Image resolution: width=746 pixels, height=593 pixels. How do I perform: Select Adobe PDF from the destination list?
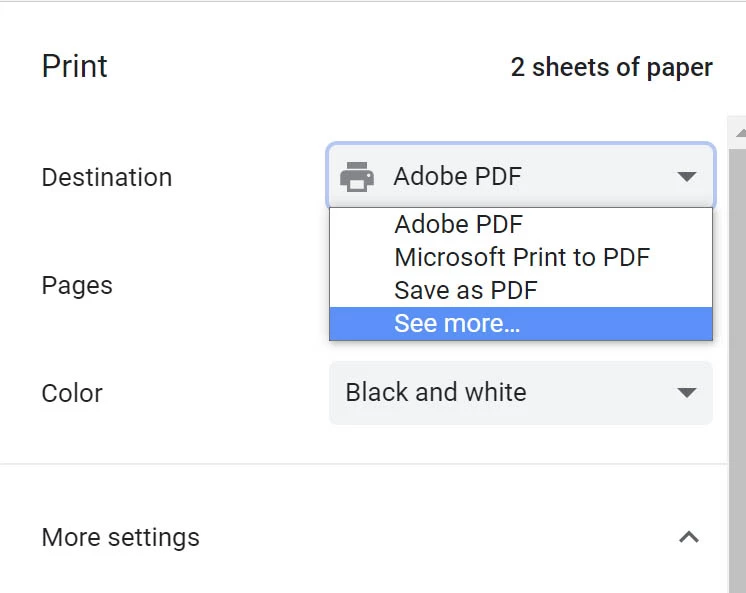pos(458,224)
